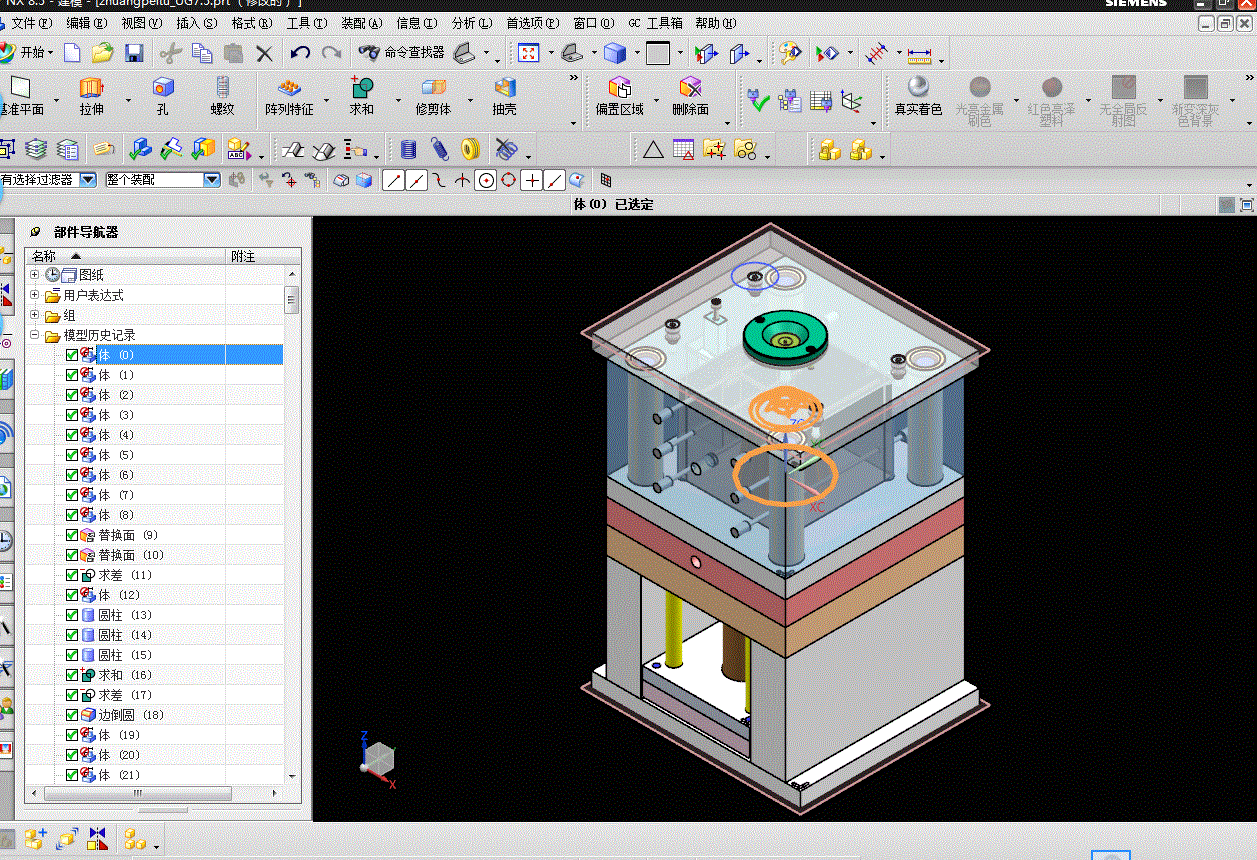Click the 附注 column header
This screenshot has width=1257, height=860.
264,256
